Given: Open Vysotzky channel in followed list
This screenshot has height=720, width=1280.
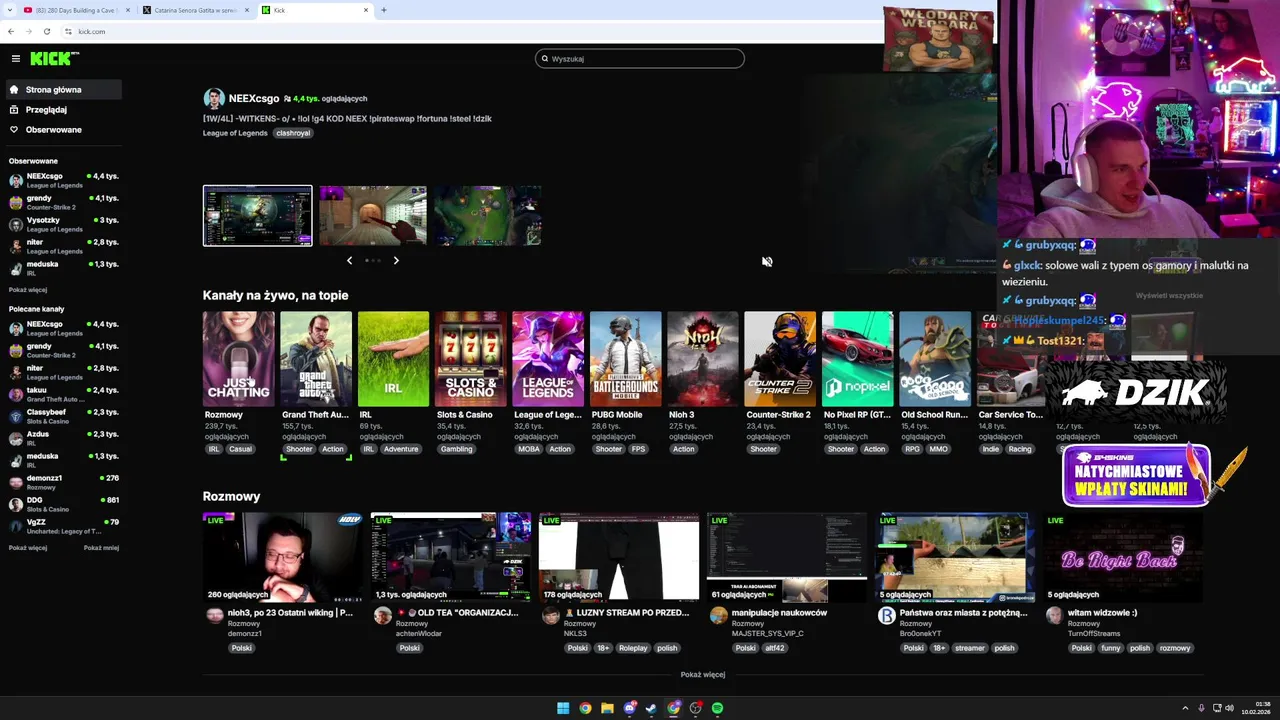Looking at the screenshot, I should coord(63,224).
